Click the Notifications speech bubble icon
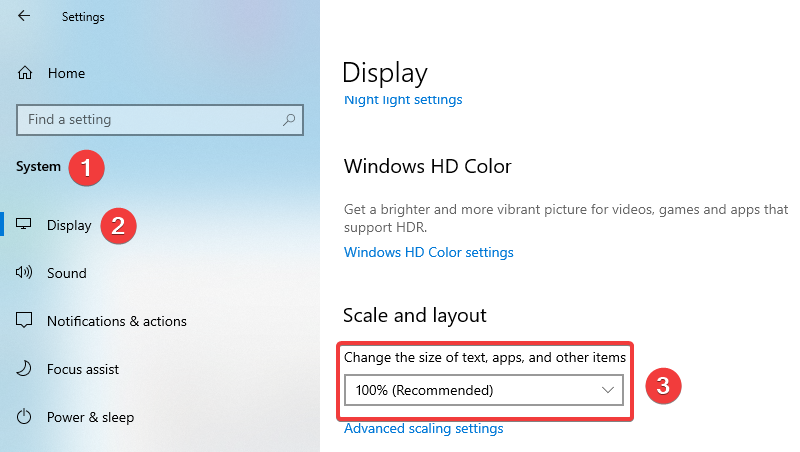The image size is (800, 452). pos(24,320)
